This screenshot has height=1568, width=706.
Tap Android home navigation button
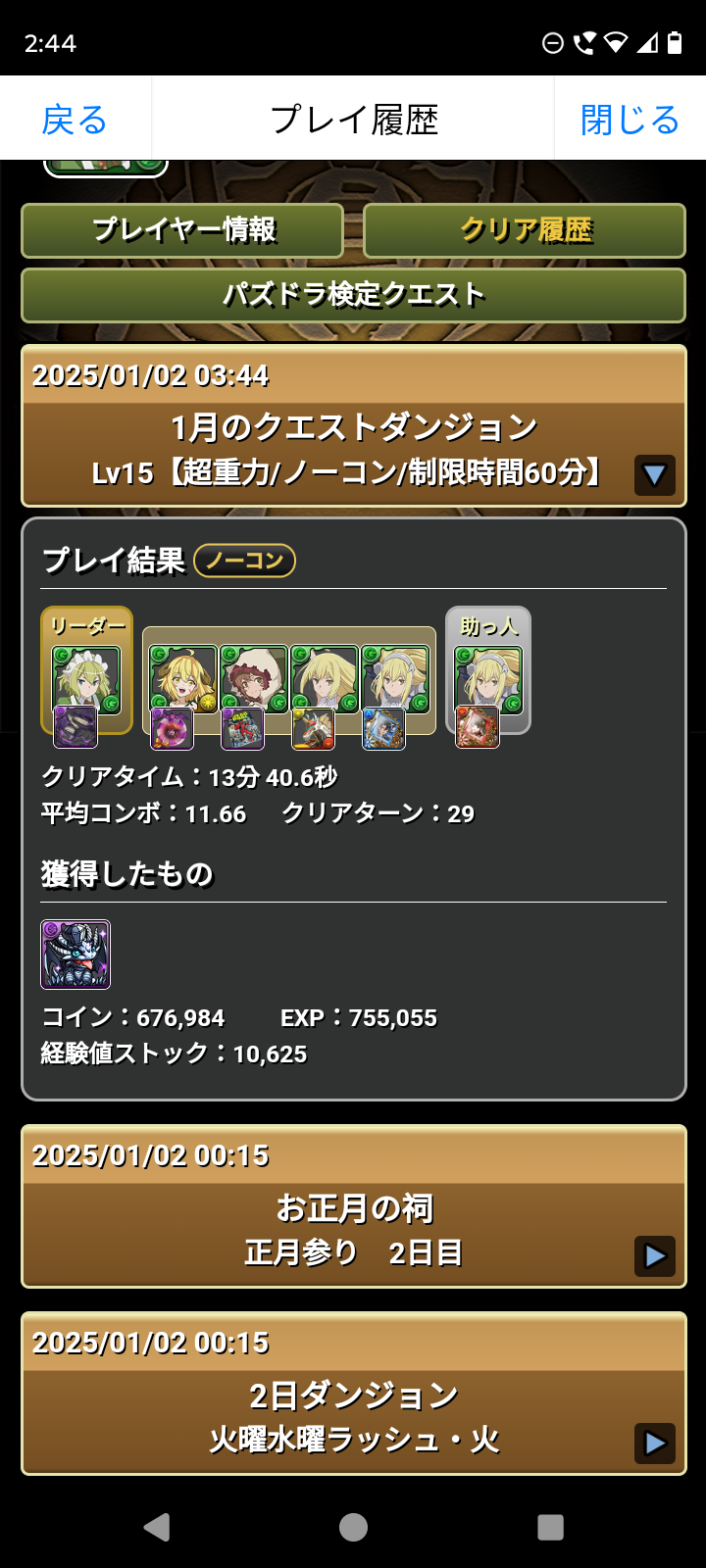click(x=353, y=1527)
